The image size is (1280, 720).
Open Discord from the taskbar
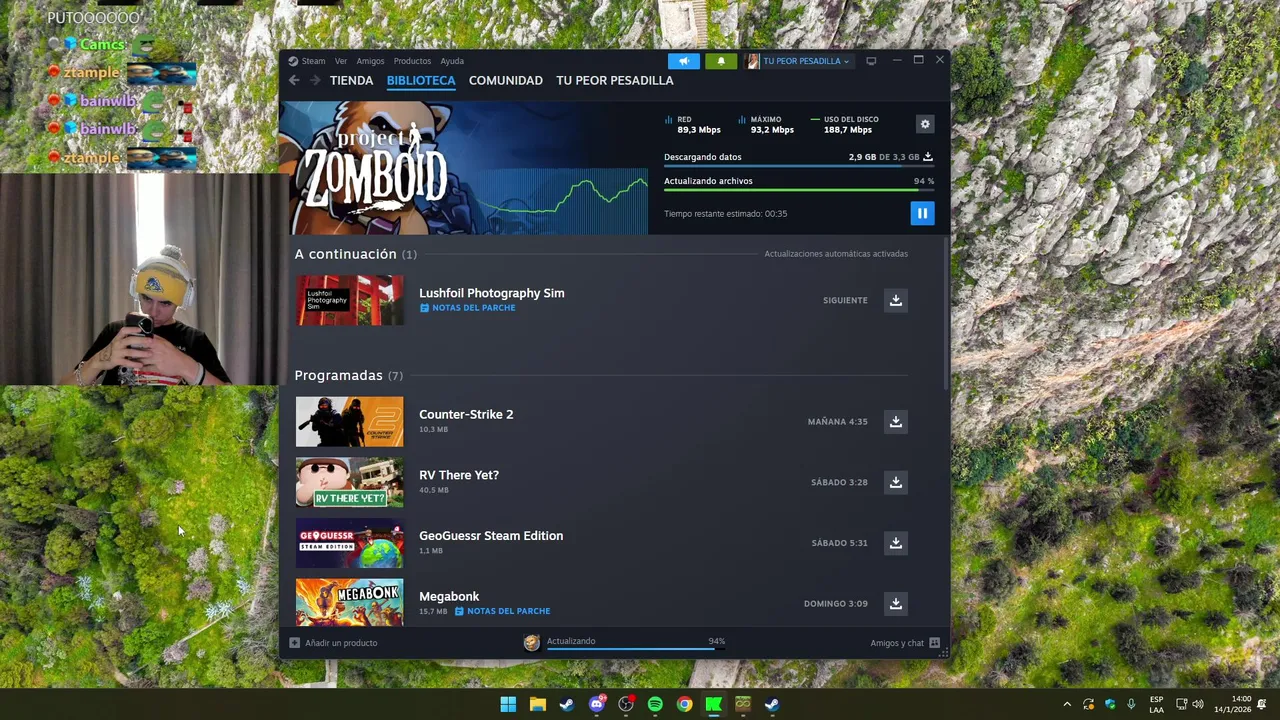(x=597, y=704)
